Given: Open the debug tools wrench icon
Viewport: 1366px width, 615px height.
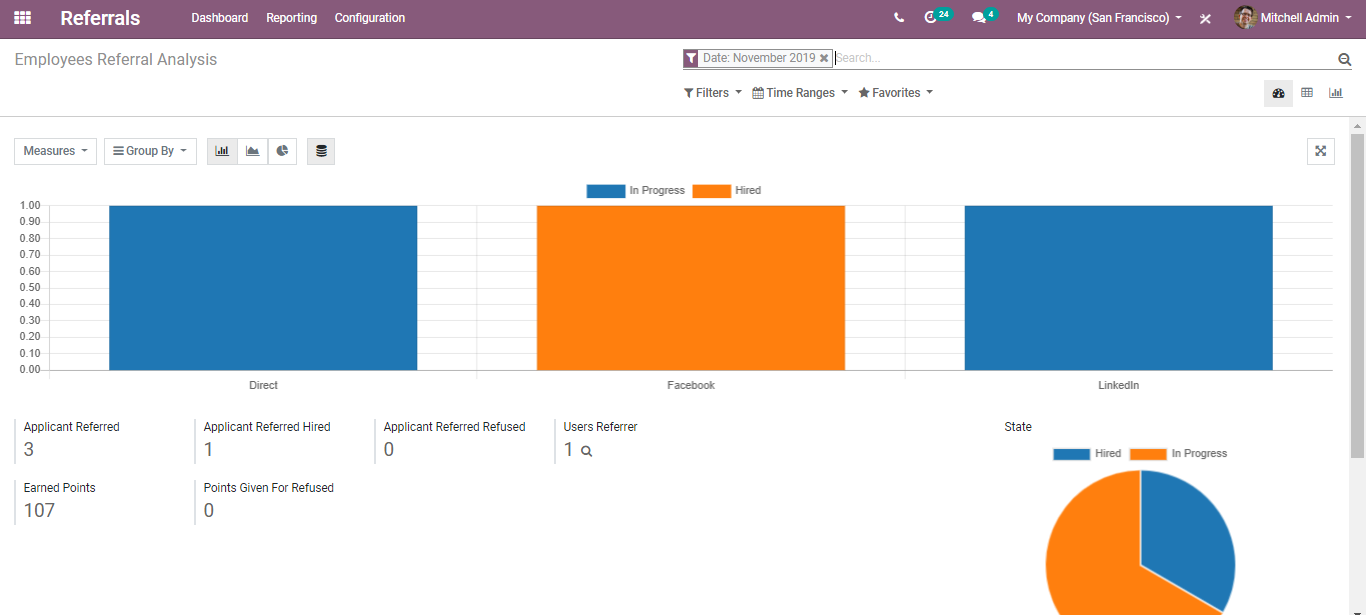Looking at the screenshot, I should (x=1205, y=18).
